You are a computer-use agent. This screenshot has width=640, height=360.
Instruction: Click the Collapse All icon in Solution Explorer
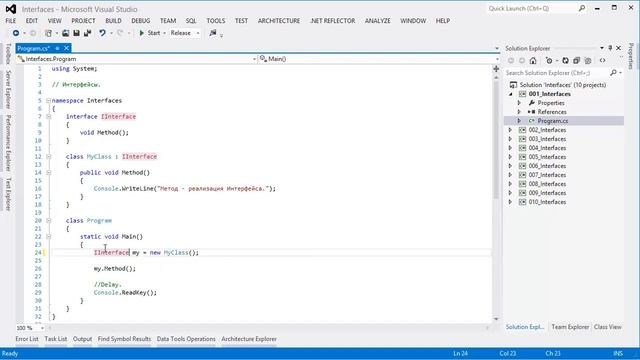pyautogui.click(x=576, y=60)
